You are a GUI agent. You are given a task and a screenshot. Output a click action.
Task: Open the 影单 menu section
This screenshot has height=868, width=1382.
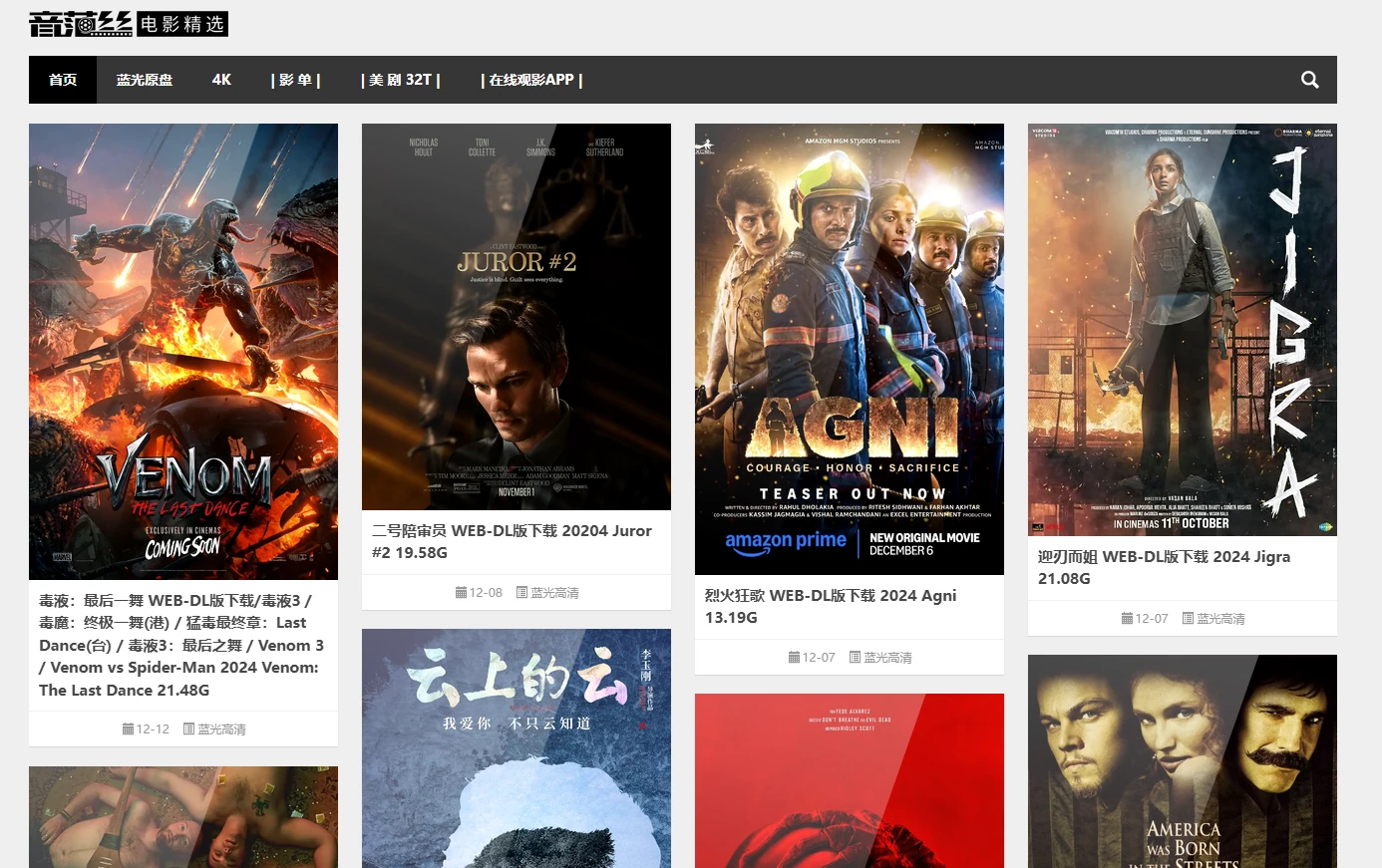click(295, 80)
